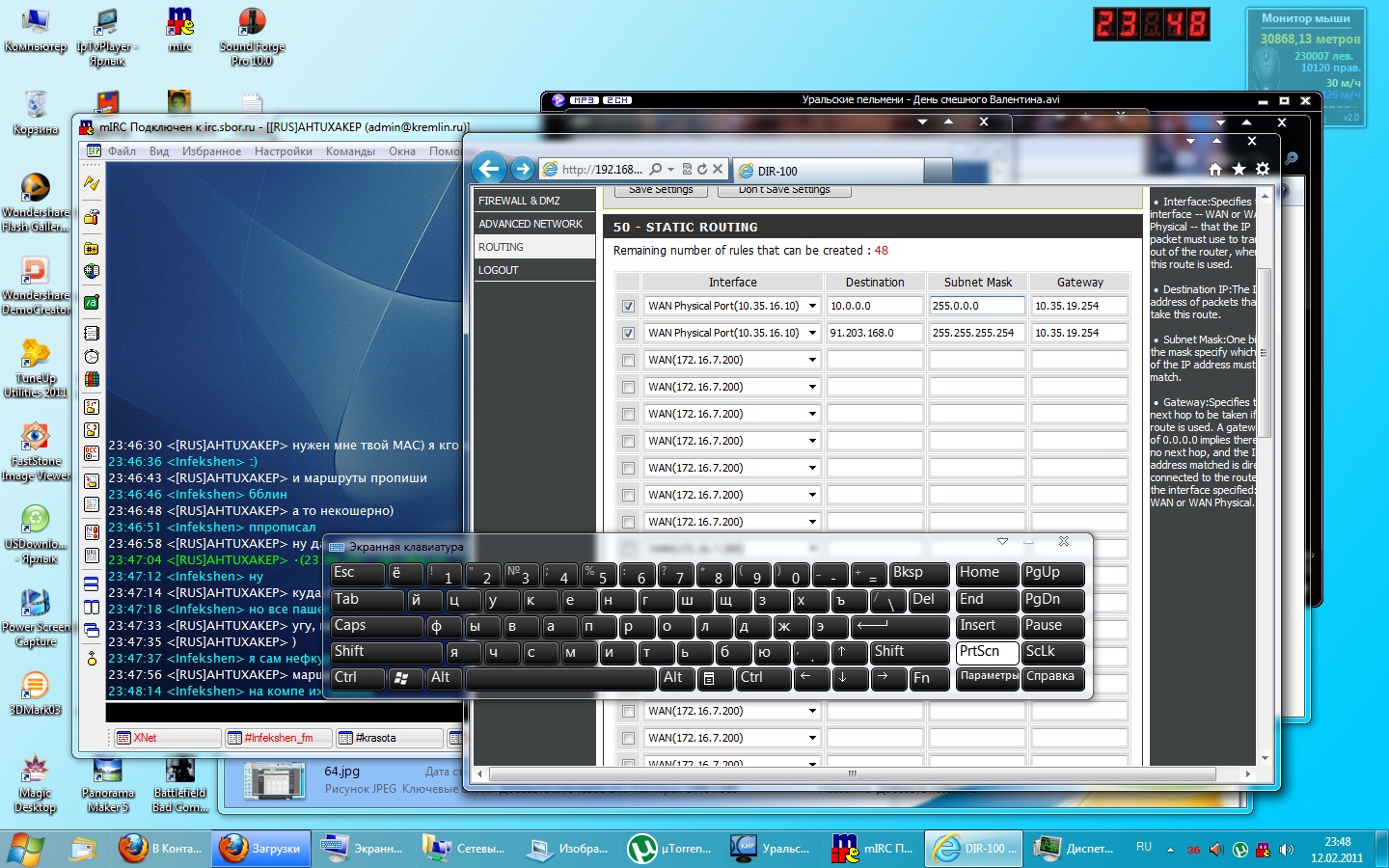This screenshot has width=1389, height=868.
Task: Click the Bksp key on on-screen keyboard
Action: click(919, 573)
